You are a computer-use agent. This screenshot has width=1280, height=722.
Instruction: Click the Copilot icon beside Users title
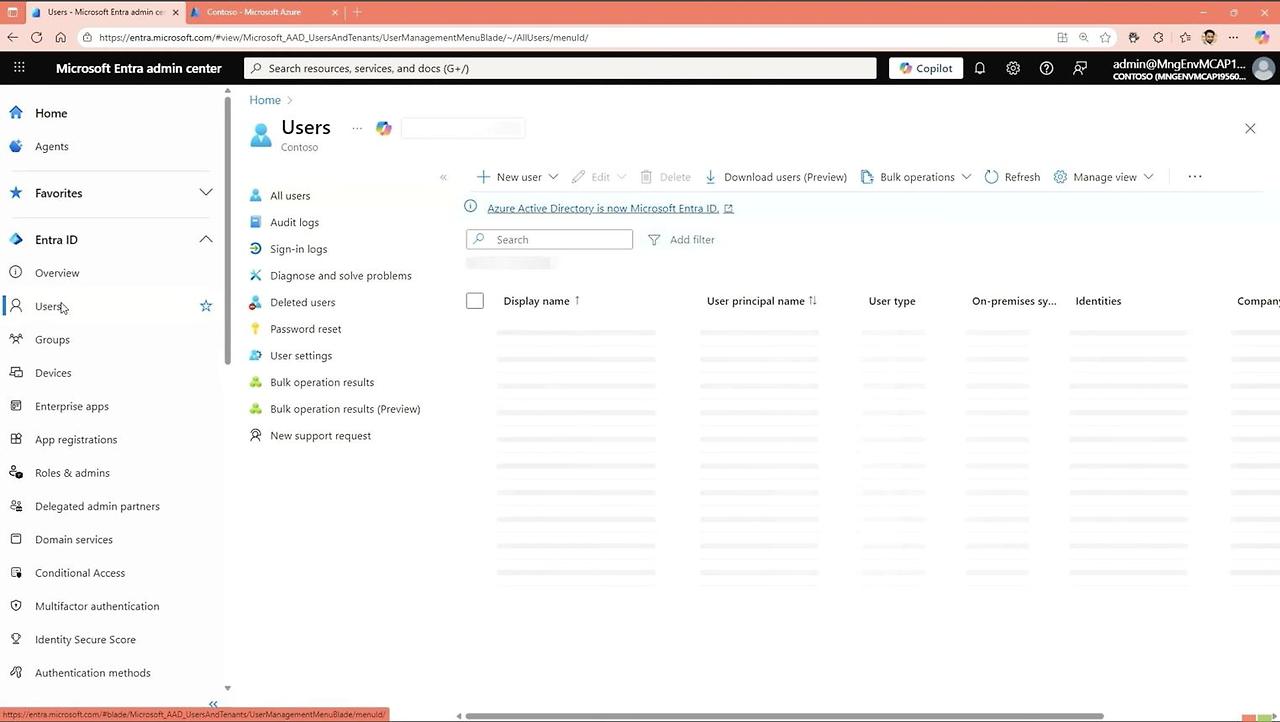tap(384, 128)
